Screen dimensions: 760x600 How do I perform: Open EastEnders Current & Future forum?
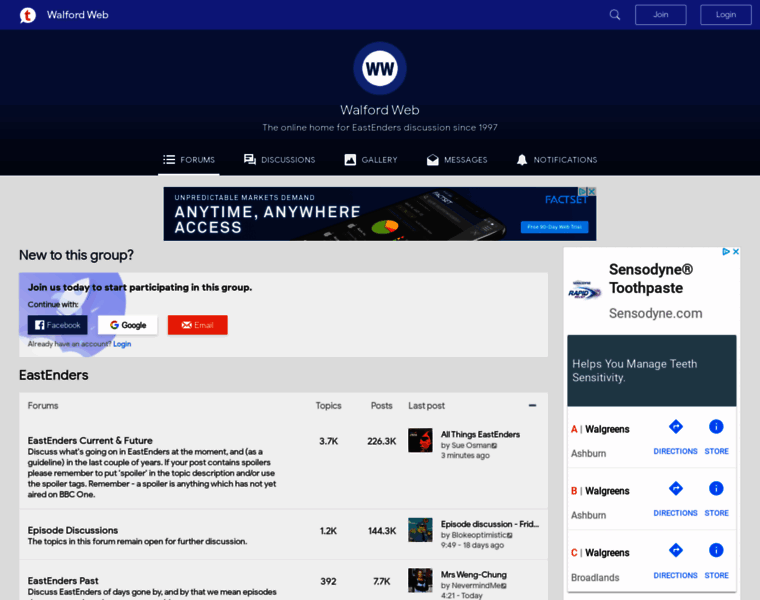(90, 440)
